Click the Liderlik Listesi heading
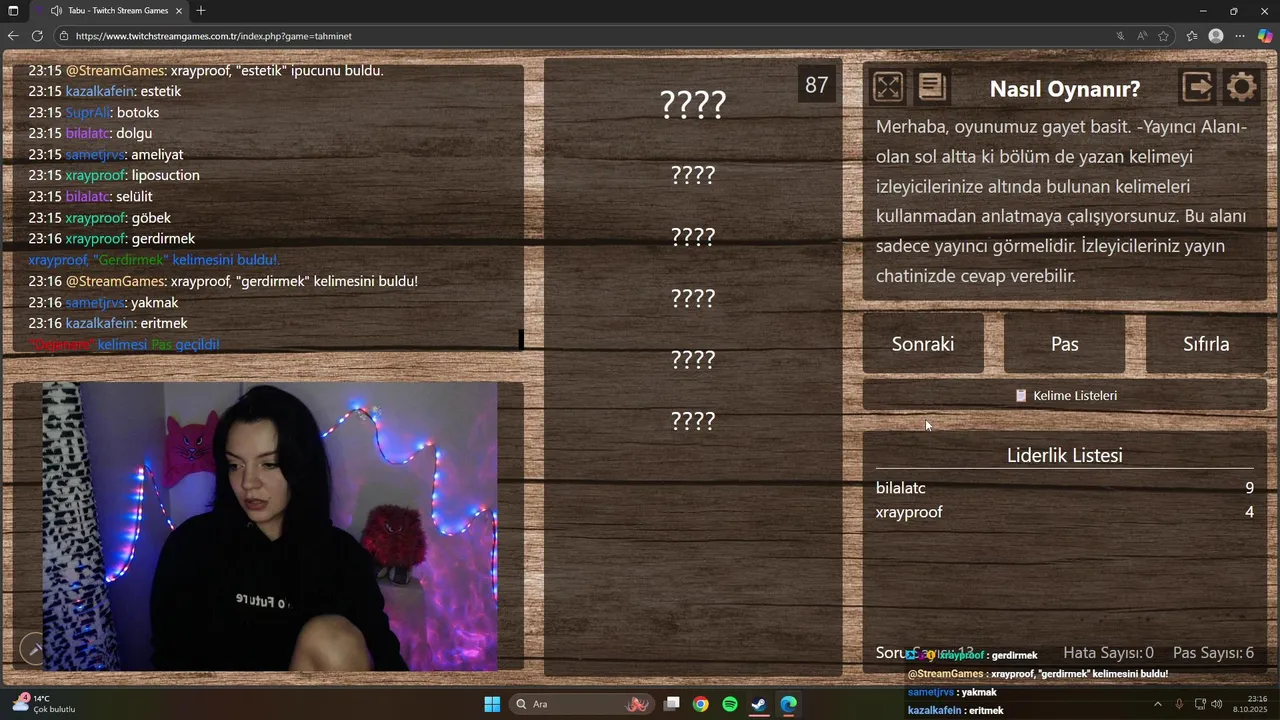The image size is (1280, 720). pyautogui.click(x=1065, y=455)
